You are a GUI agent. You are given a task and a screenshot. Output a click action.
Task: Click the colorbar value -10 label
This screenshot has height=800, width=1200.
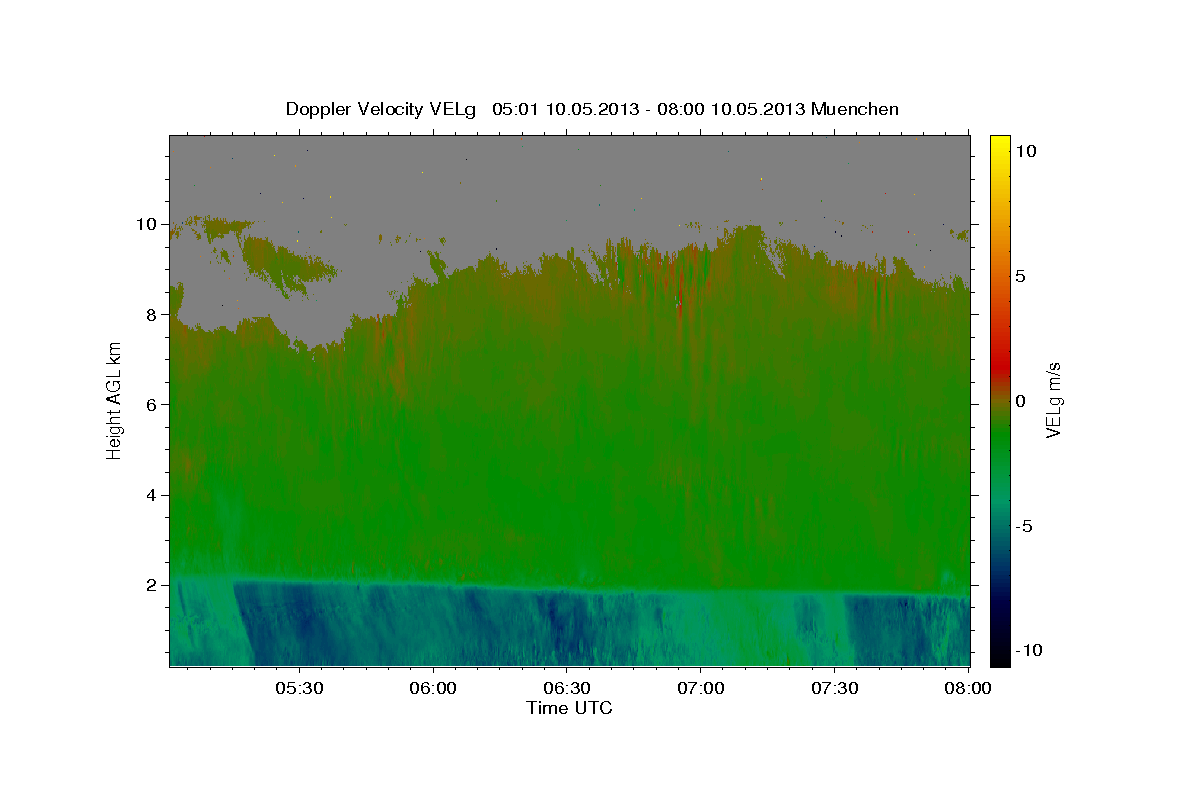[x=1030, y=650]
